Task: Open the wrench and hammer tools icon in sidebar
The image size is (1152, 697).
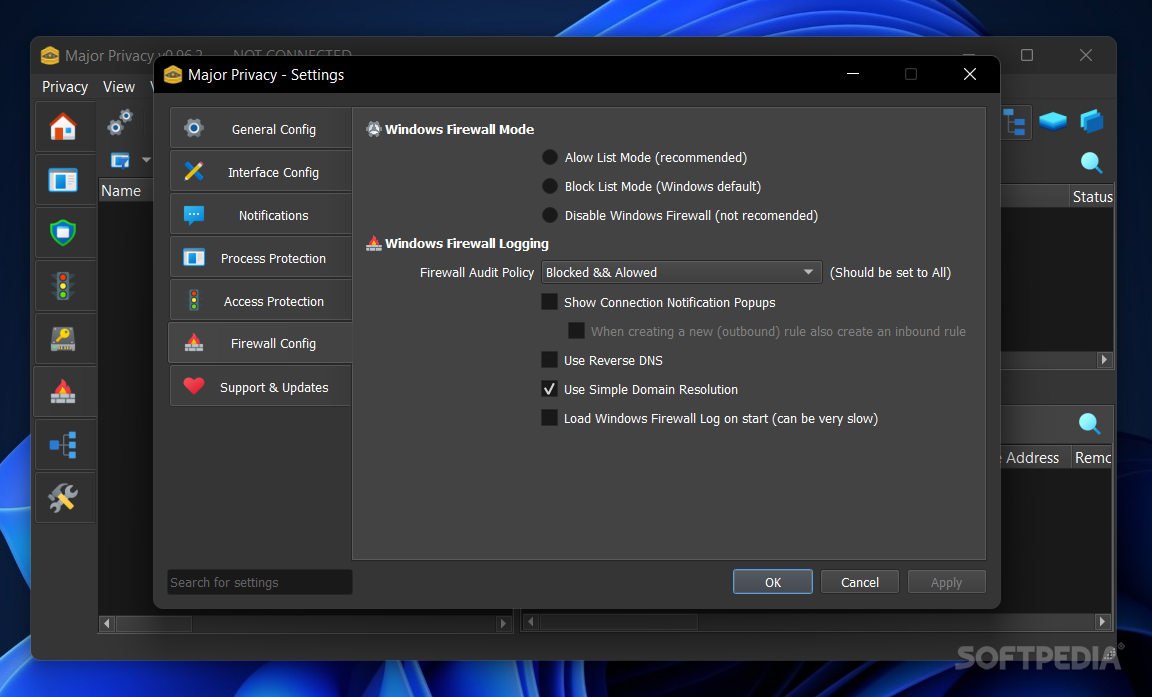Action: [63, 497]
